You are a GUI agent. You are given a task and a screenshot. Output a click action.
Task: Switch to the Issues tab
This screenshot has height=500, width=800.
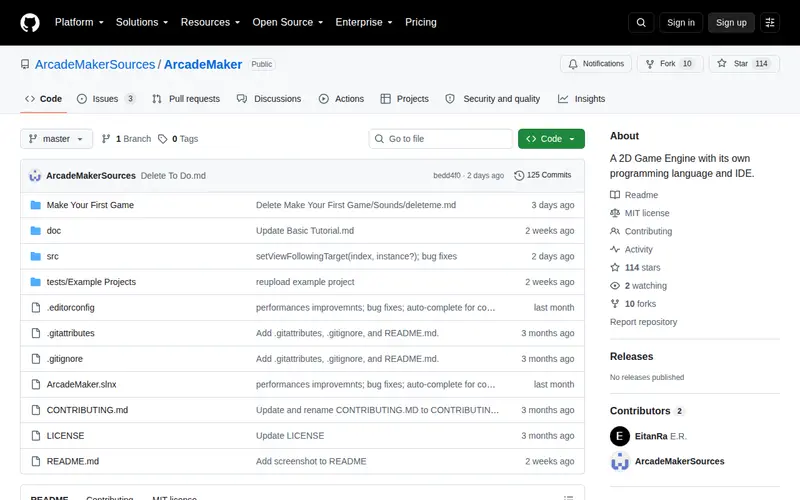click(x=106, y=99)
